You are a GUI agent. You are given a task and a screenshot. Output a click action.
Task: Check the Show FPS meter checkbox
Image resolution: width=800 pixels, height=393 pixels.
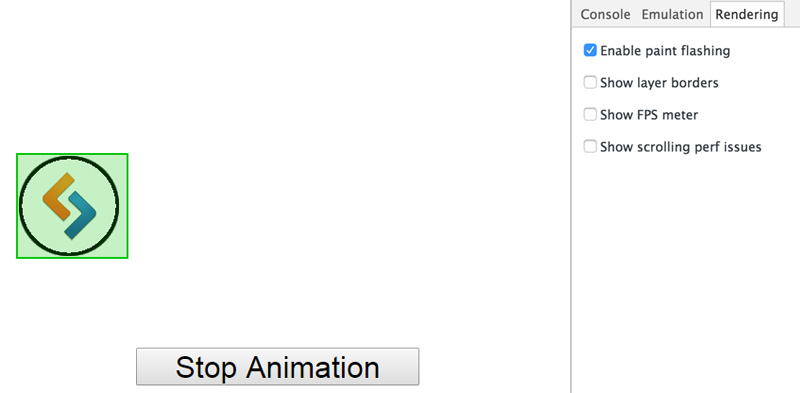click(590, 114)
